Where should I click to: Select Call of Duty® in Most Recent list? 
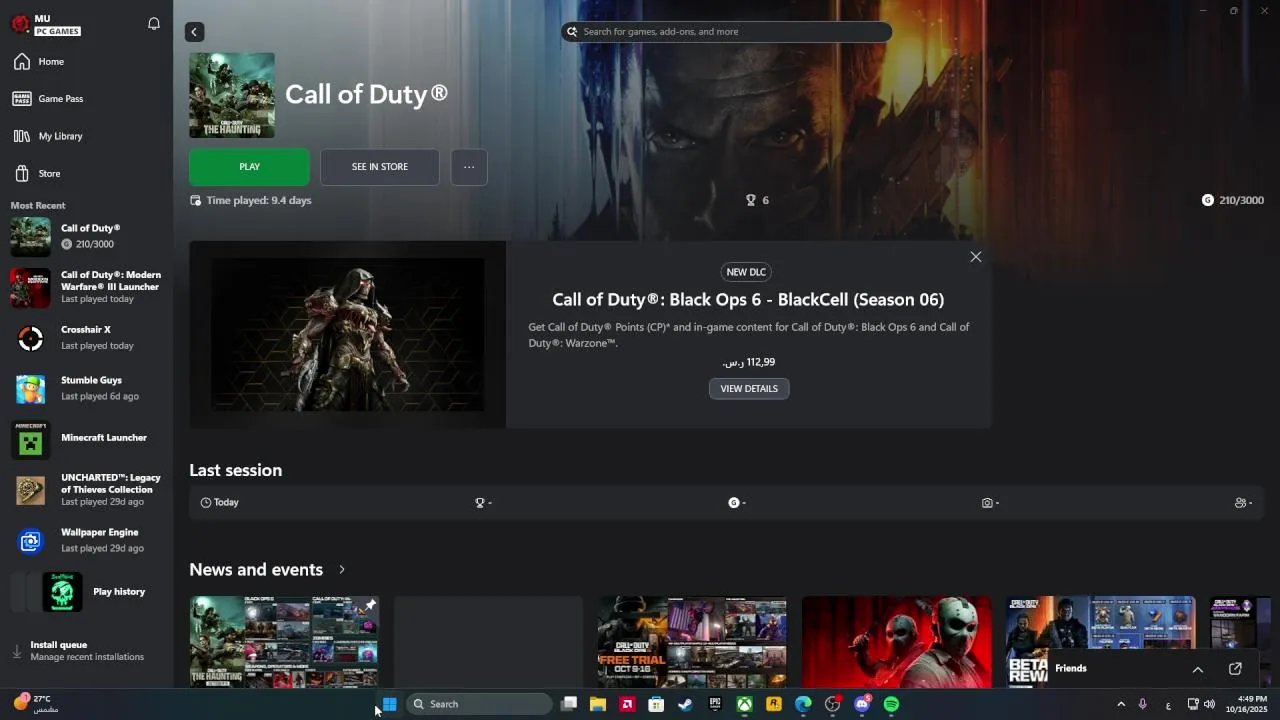click(86, 236)
